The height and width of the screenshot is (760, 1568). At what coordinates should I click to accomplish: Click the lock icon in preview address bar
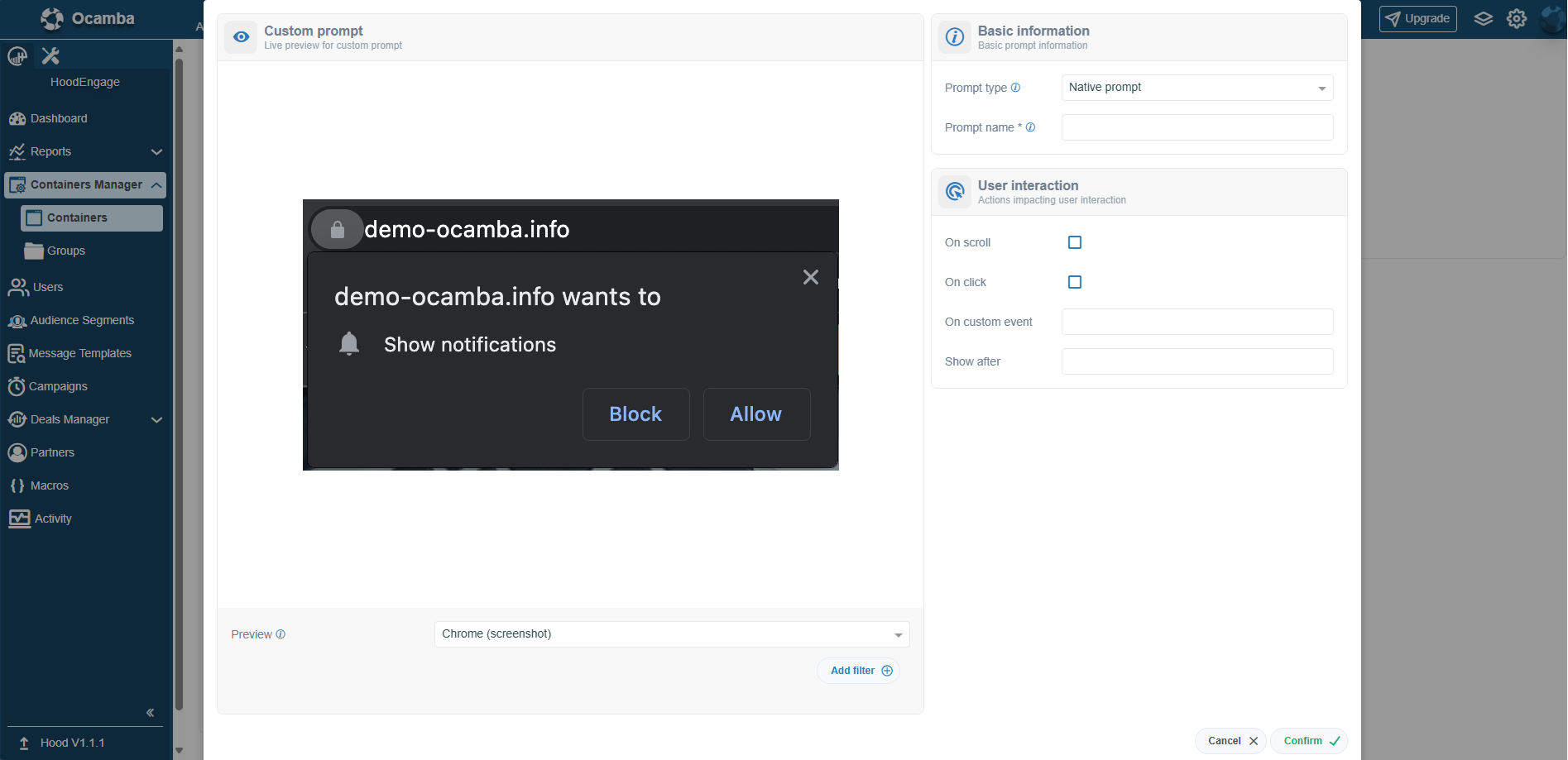(x=337, y=230)
